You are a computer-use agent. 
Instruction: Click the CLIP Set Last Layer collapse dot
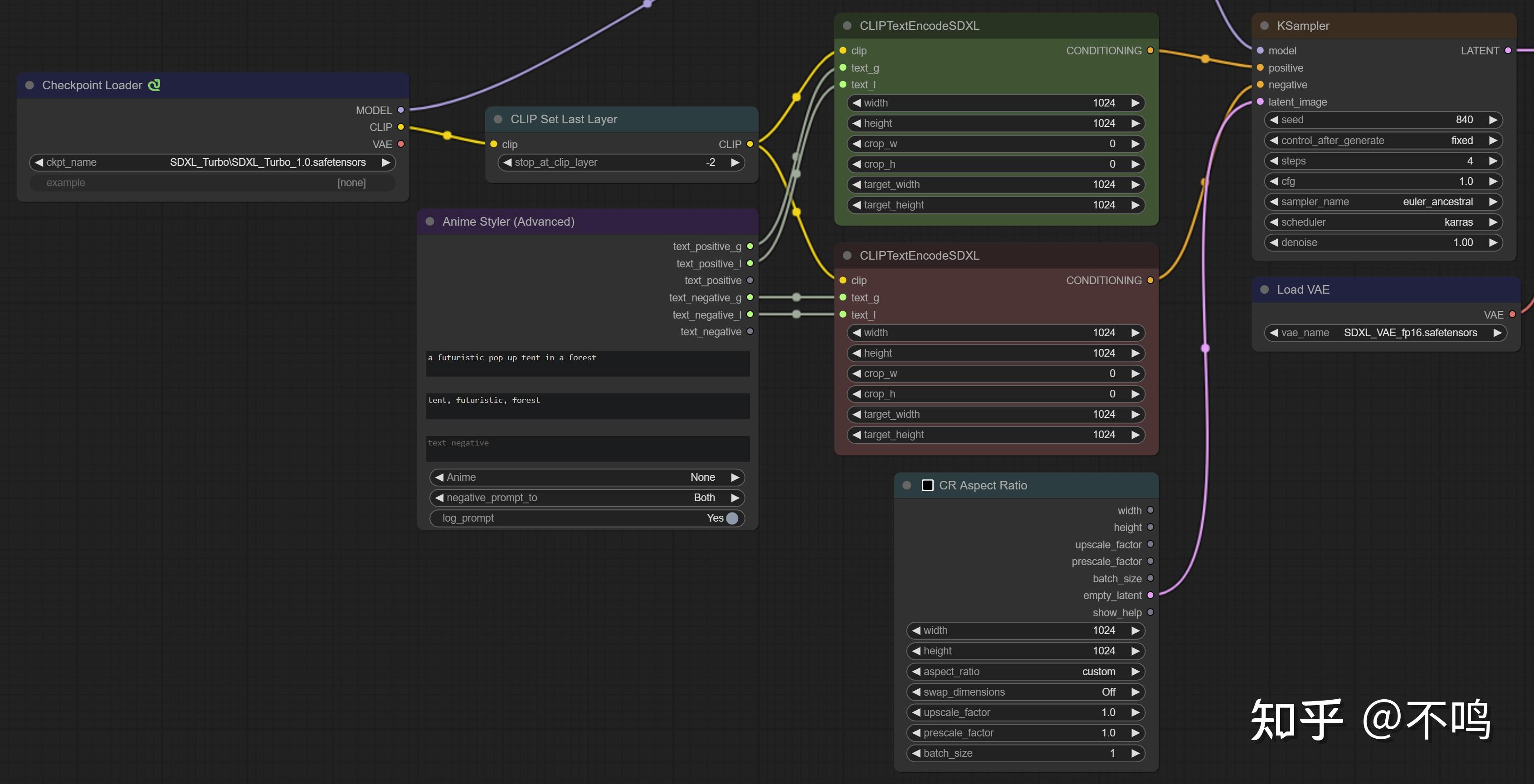(x=498, y=119)
